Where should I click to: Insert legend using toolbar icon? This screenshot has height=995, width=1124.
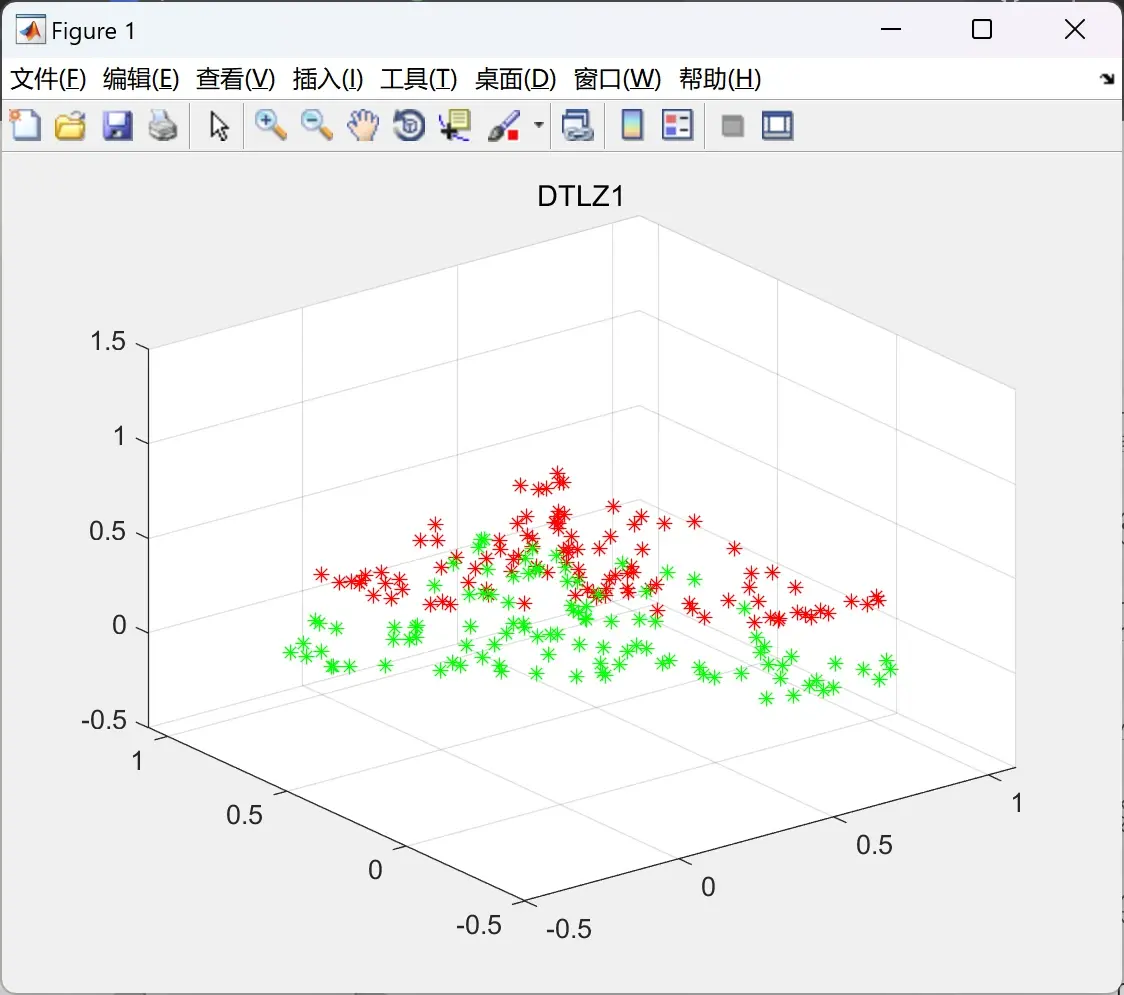678,125
